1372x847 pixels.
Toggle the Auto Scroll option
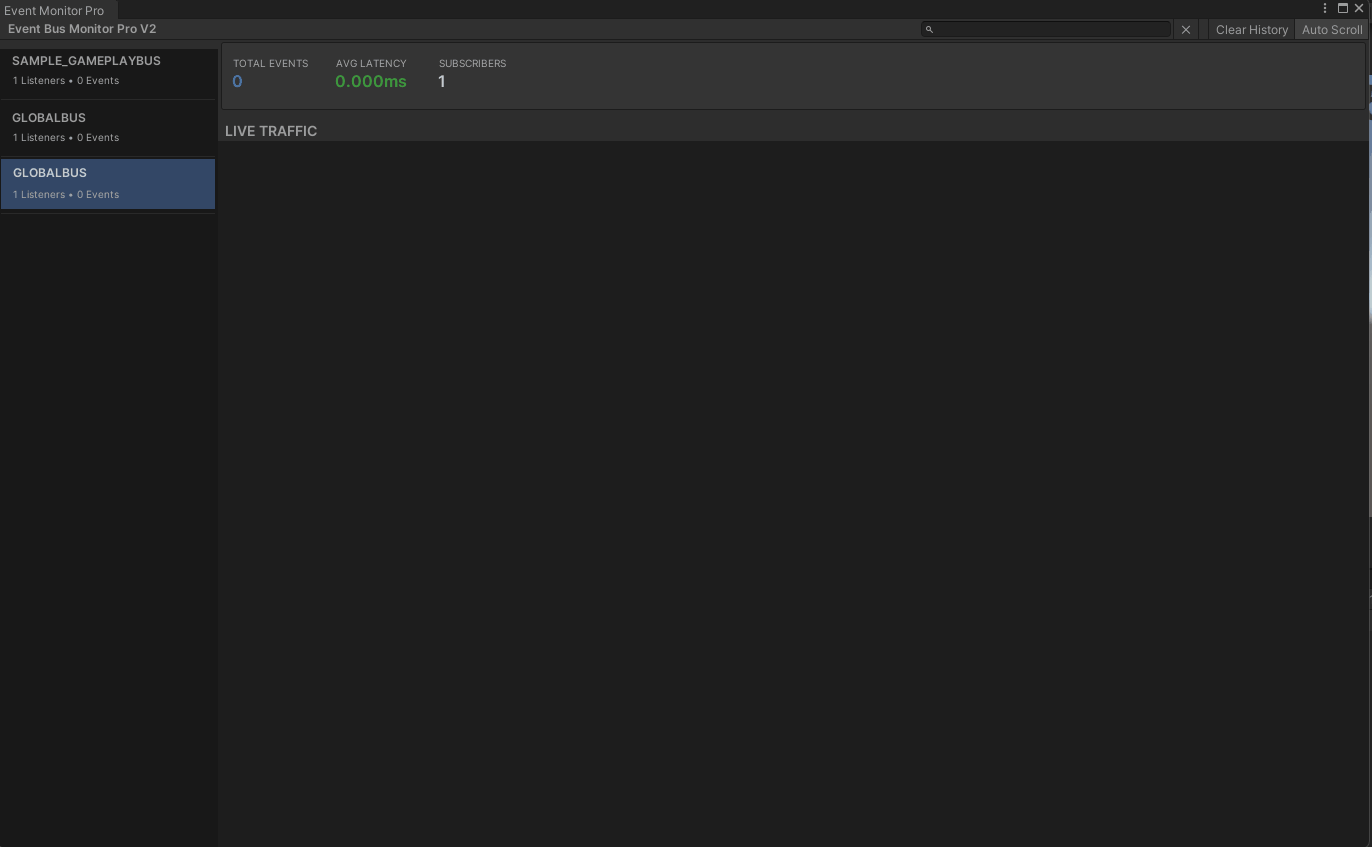[x=1331, y=30]
